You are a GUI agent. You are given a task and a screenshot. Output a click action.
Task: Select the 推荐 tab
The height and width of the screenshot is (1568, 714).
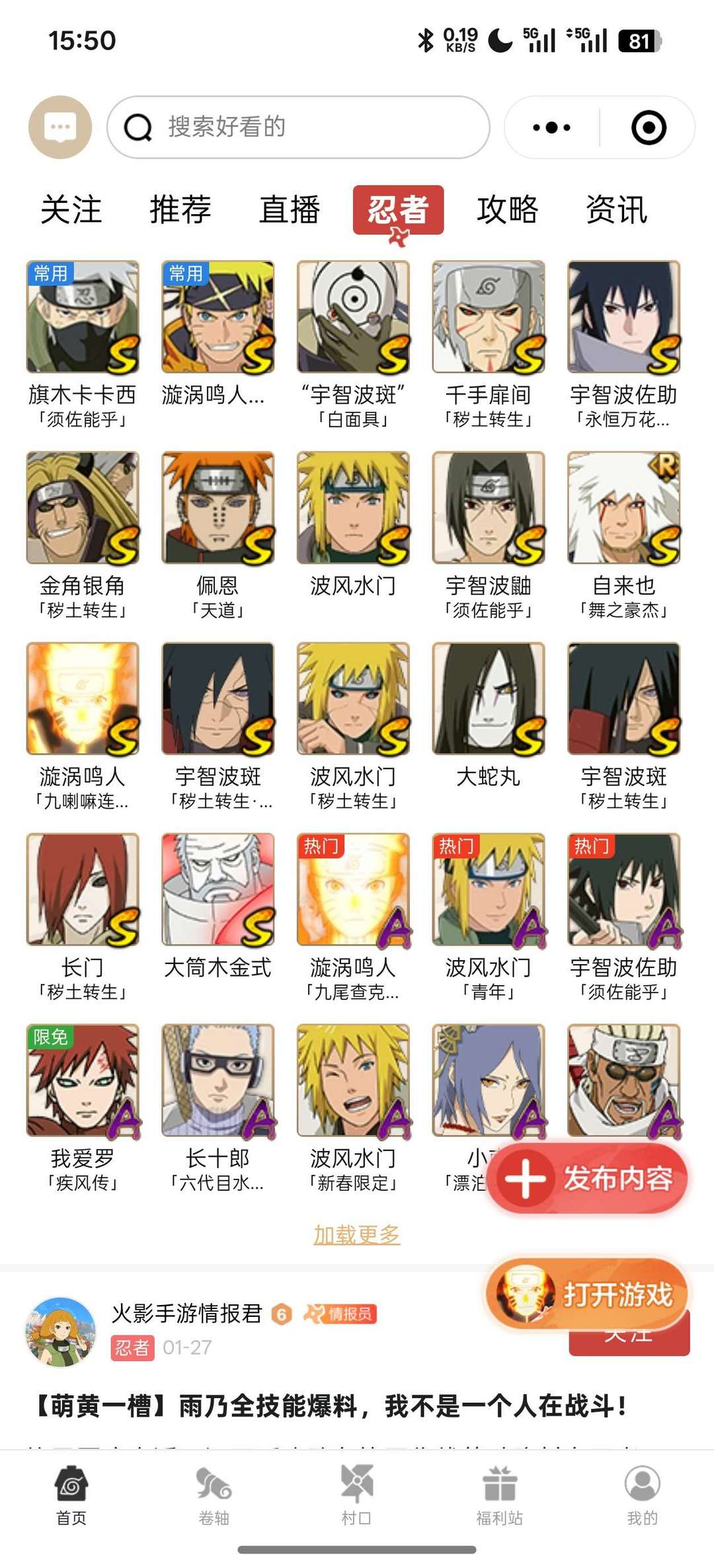tap(180, 210)
